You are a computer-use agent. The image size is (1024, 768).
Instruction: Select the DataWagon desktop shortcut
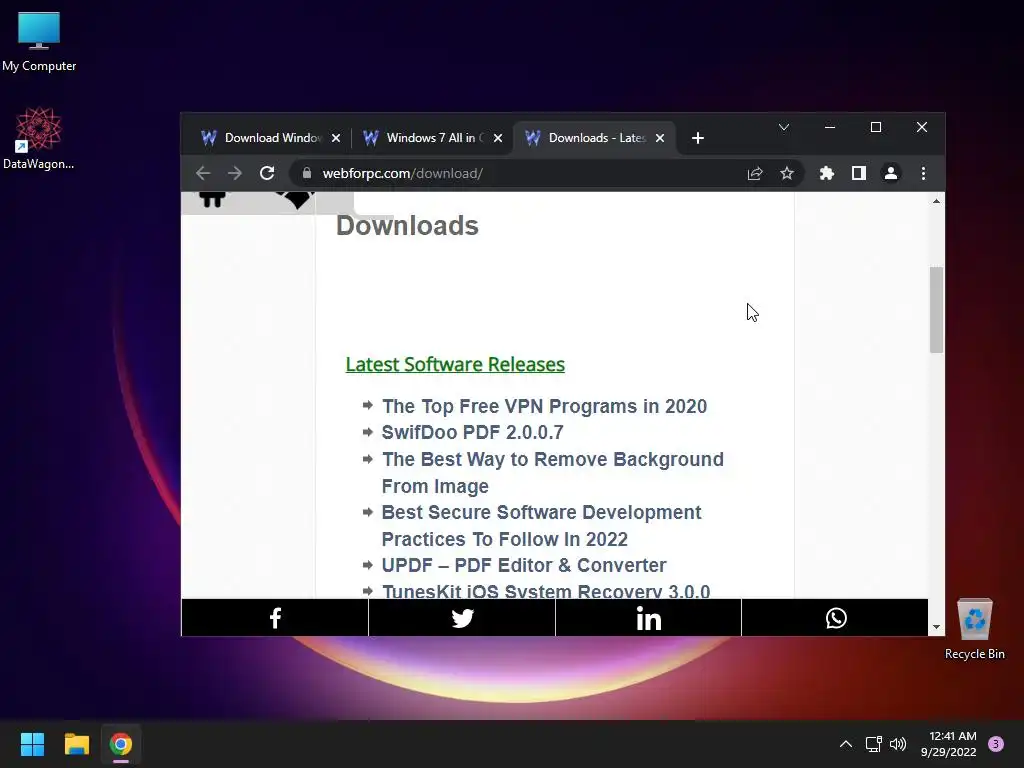(x=39, y=139)
